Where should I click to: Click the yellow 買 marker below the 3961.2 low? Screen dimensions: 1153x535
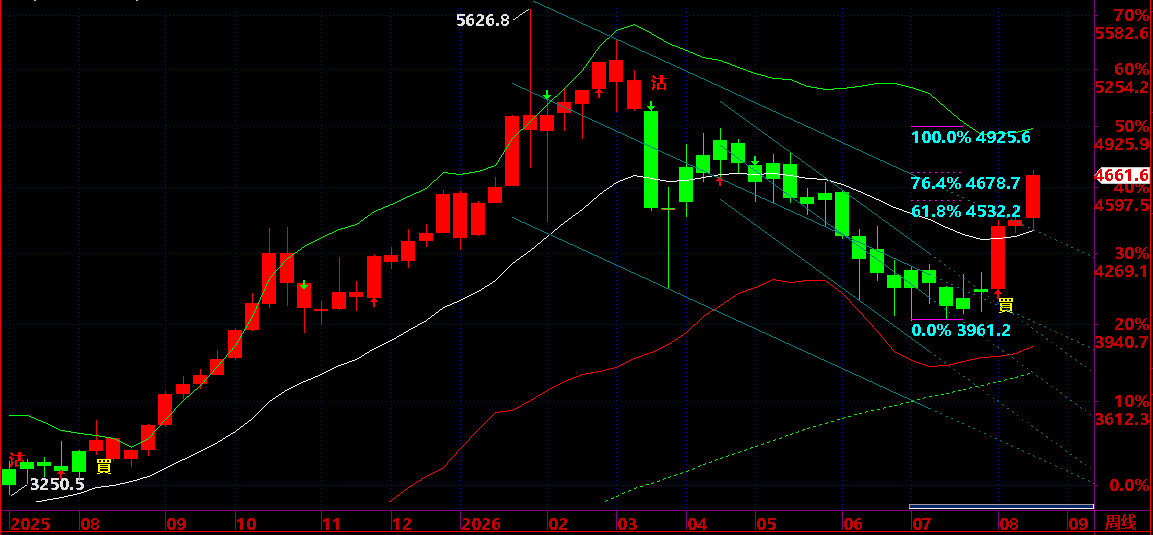coord(1006,305)
